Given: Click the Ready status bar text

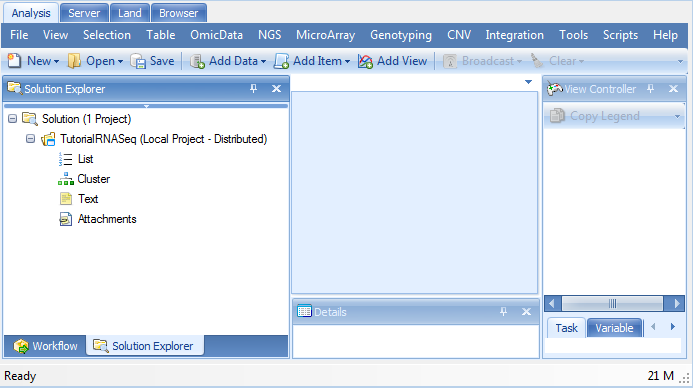Looking at the screenshot, I should pos(20,376).
